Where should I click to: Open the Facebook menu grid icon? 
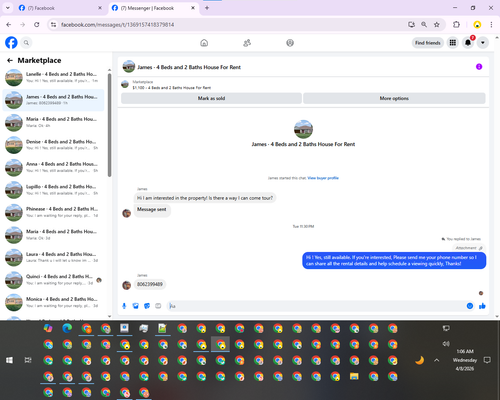pyautogui.click(x=453, y=43)
